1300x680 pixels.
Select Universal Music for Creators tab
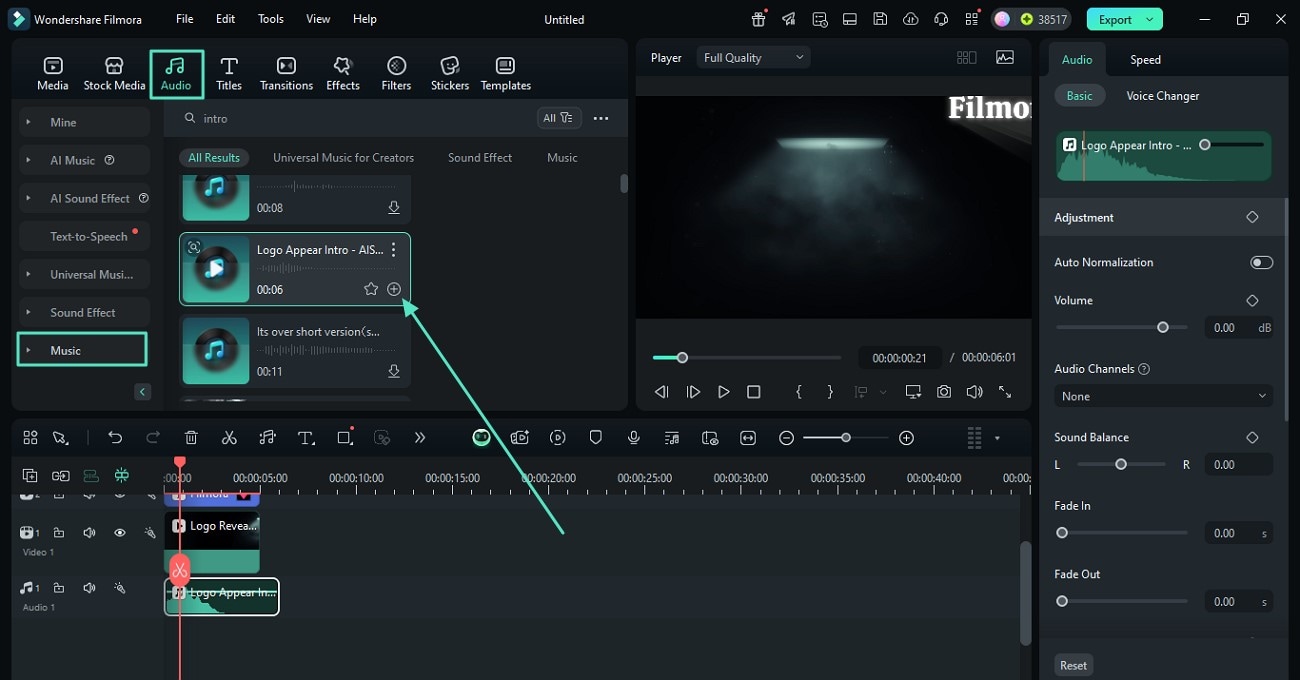(x=343, y=158)
